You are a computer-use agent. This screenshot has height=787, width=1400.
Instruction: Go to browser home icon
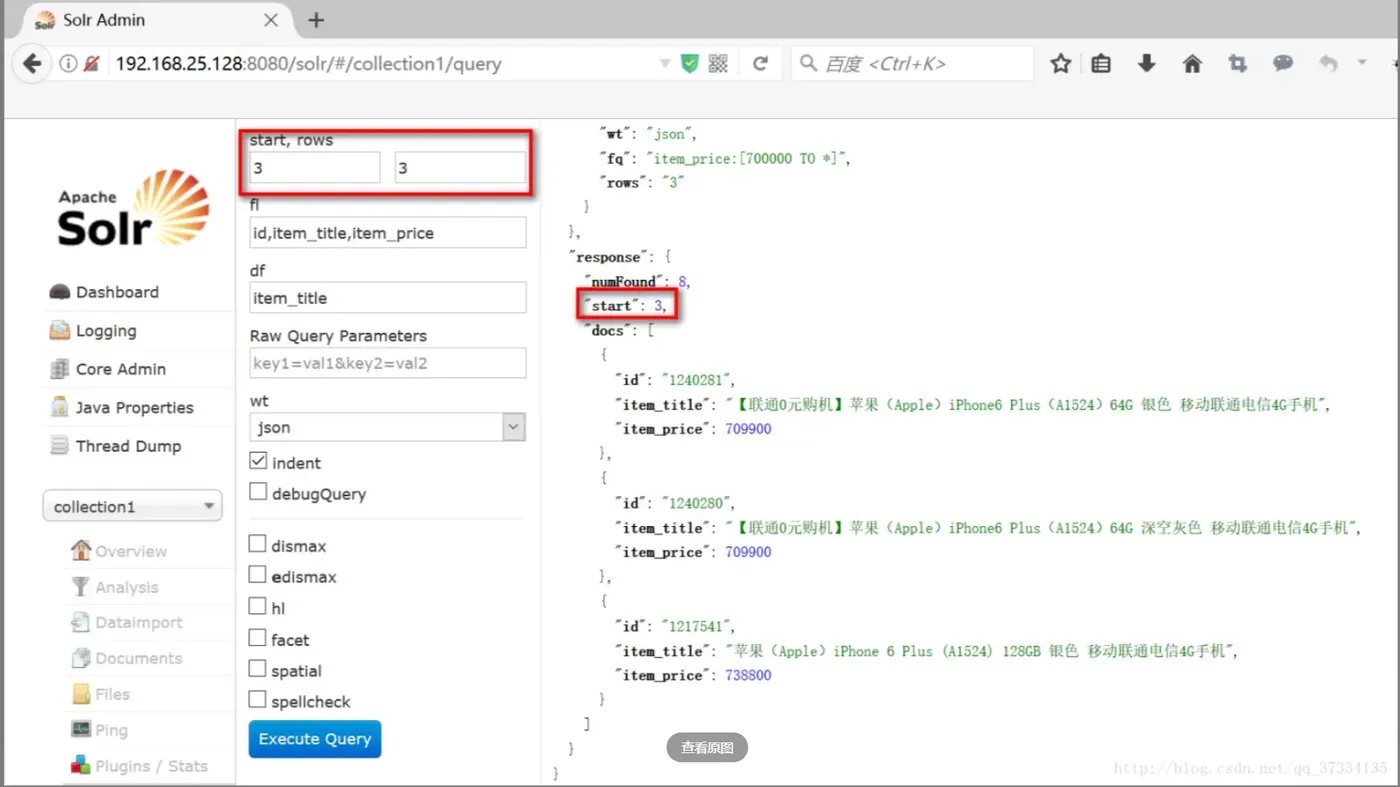[x=1192, y=64]
